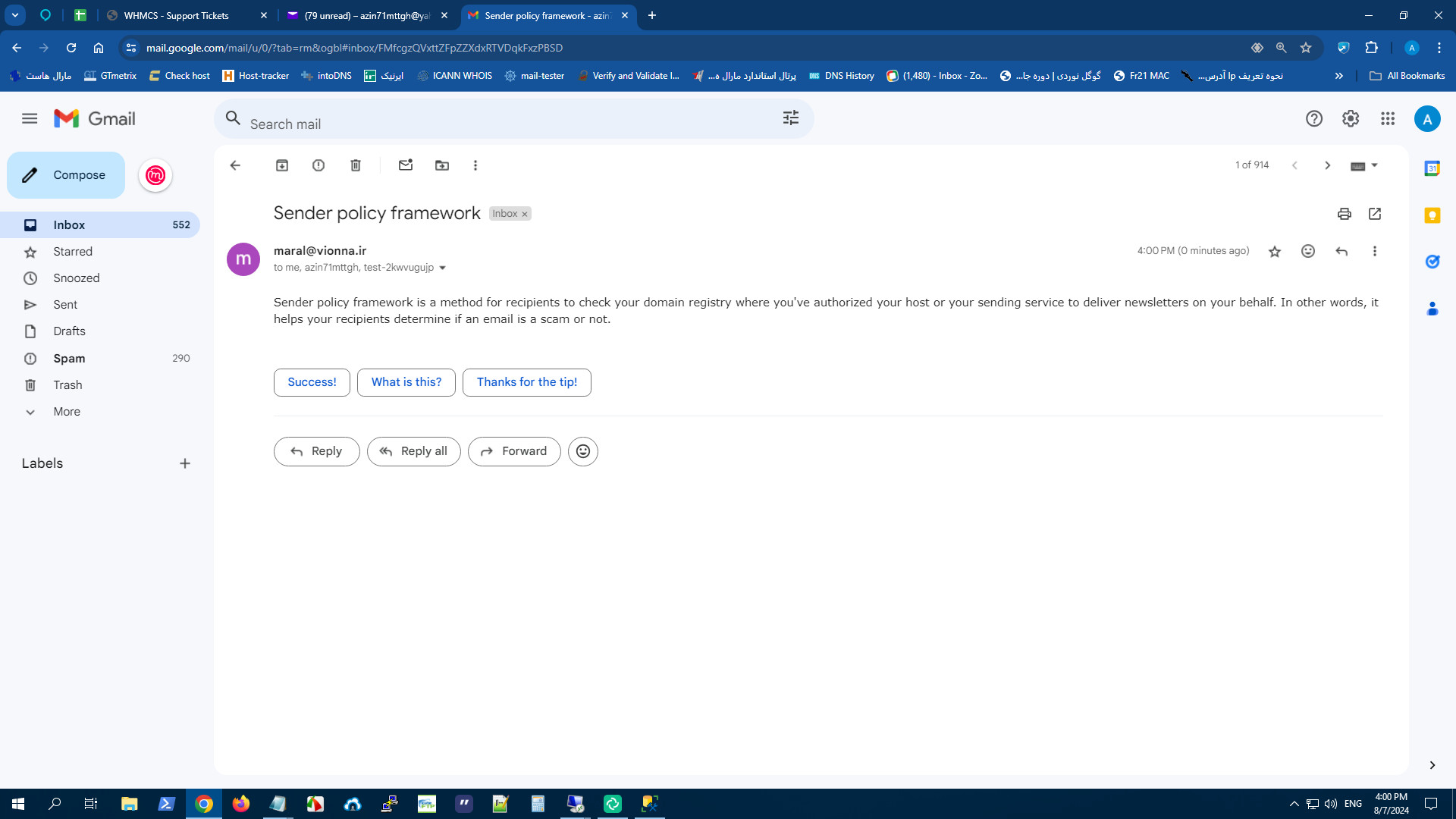
Task: Click the Reply all button
Action: pyautogui.click(x=414, y=451)
